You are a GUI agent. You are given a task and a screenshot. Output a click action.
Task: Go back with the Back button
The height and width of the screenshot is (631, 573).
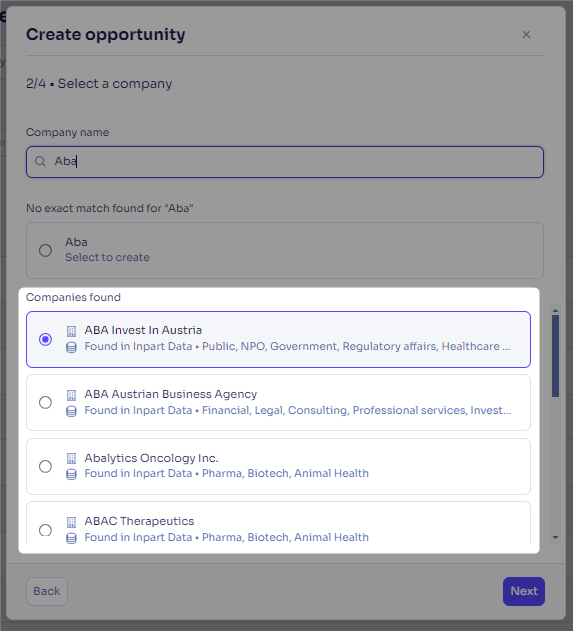[47, 591]
